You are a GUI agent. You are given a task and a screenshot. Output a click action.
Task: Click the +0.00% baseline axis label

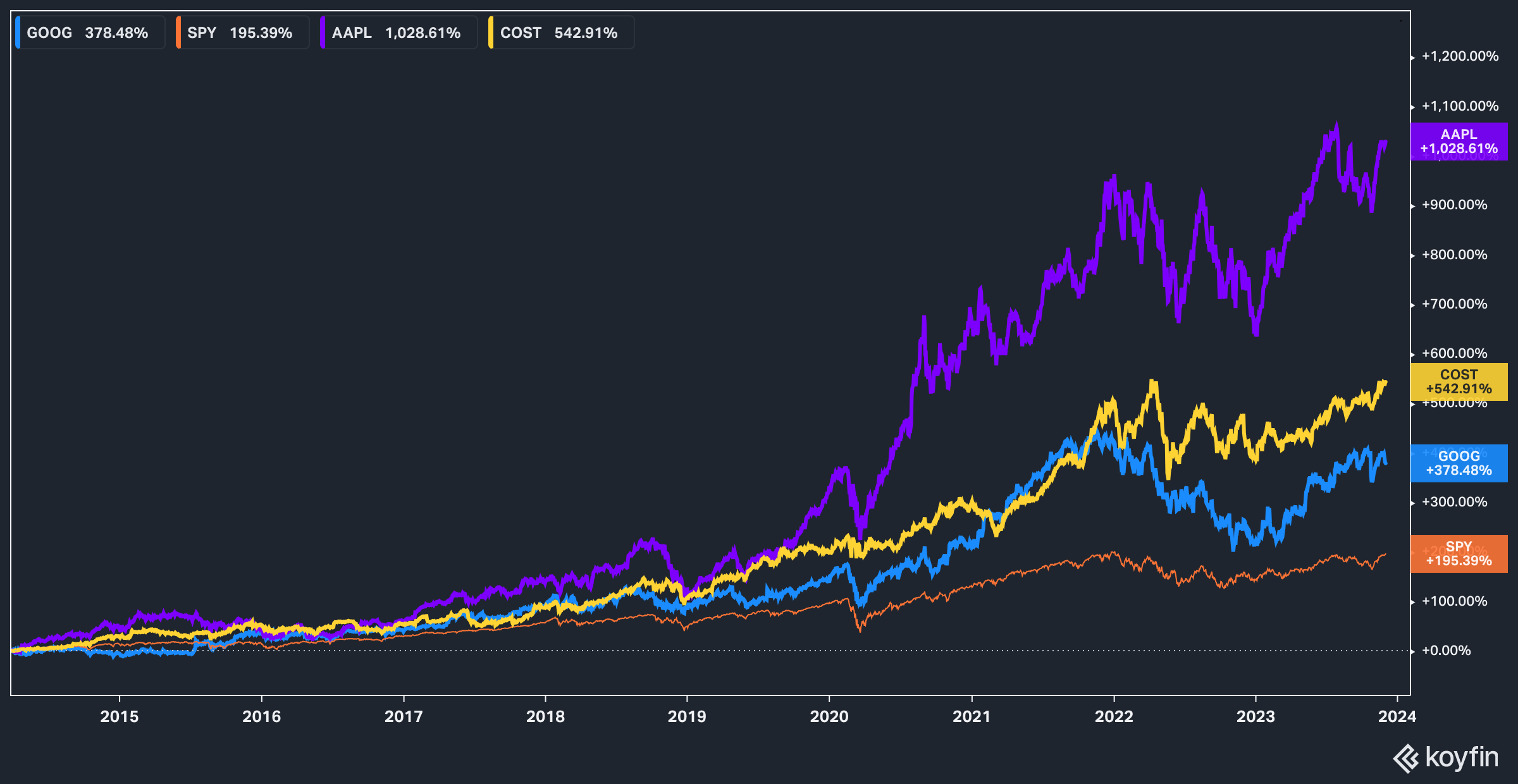1446,651
